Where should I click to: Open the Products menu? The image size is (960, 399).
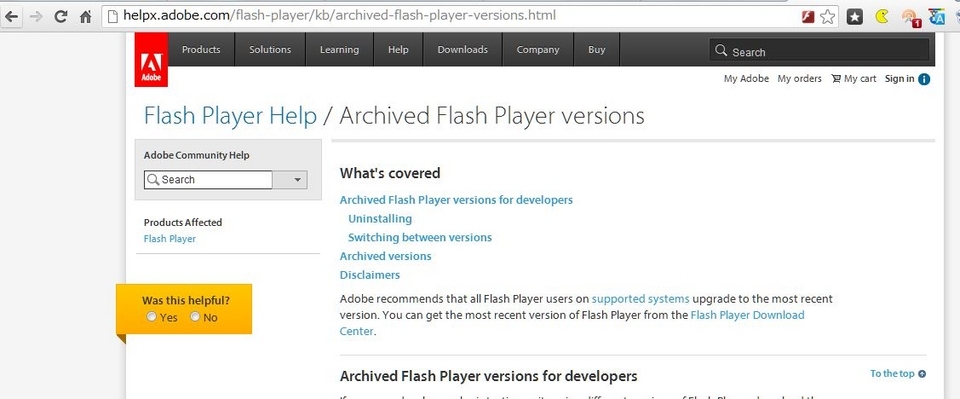click(x=201, y=50)
